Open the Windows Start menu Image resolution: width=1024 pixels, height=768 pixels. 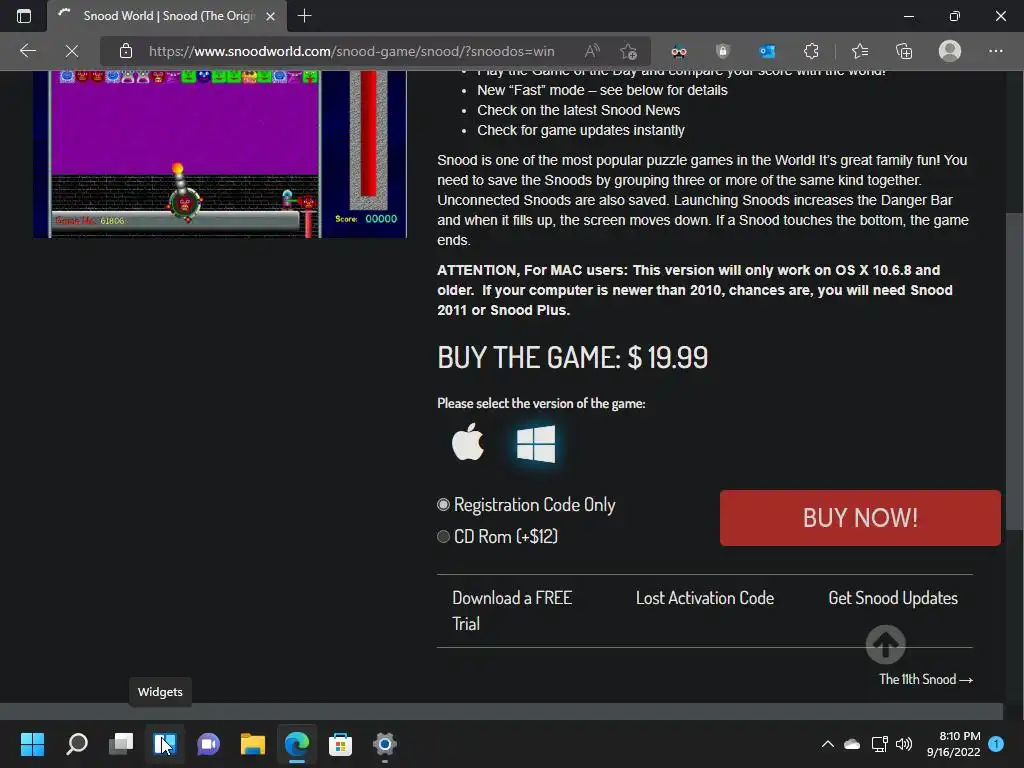(33, 744)
